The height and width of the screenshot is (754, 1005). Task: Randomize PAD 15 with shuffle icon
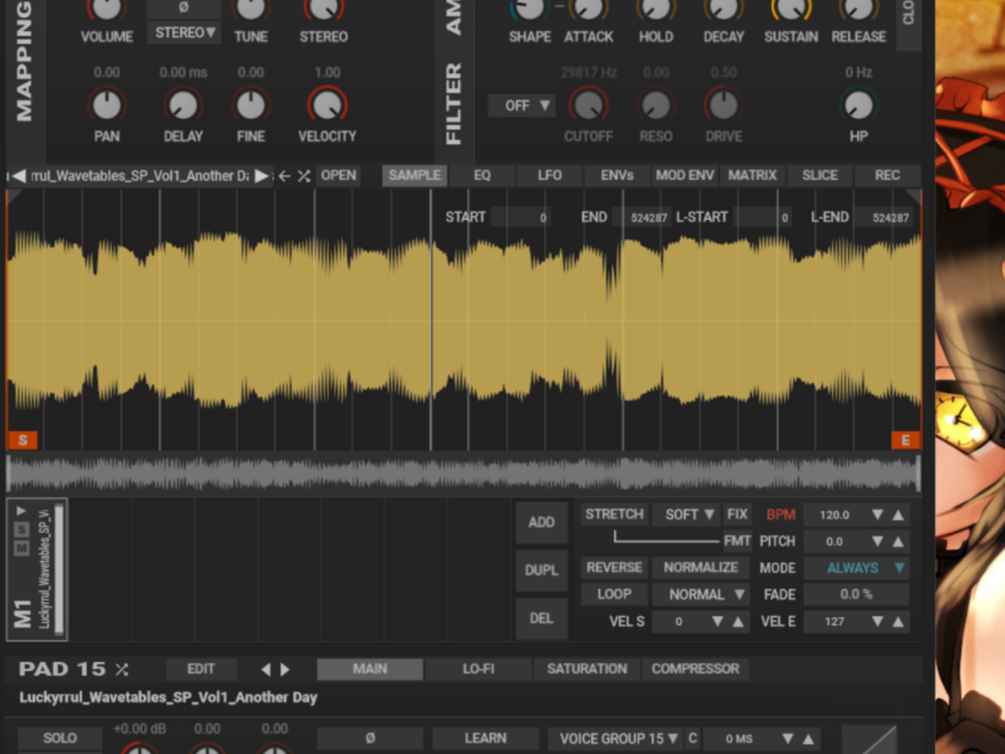(x=122, y=669)
